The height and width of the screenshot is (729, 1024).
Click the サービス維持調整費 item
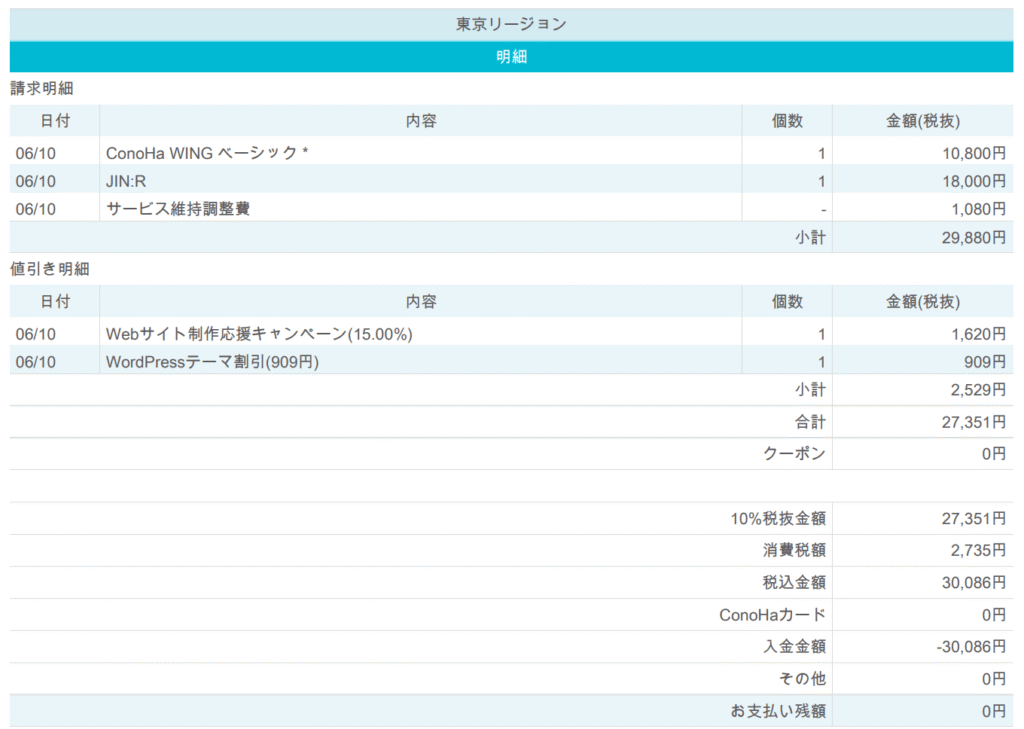point(178,209)
